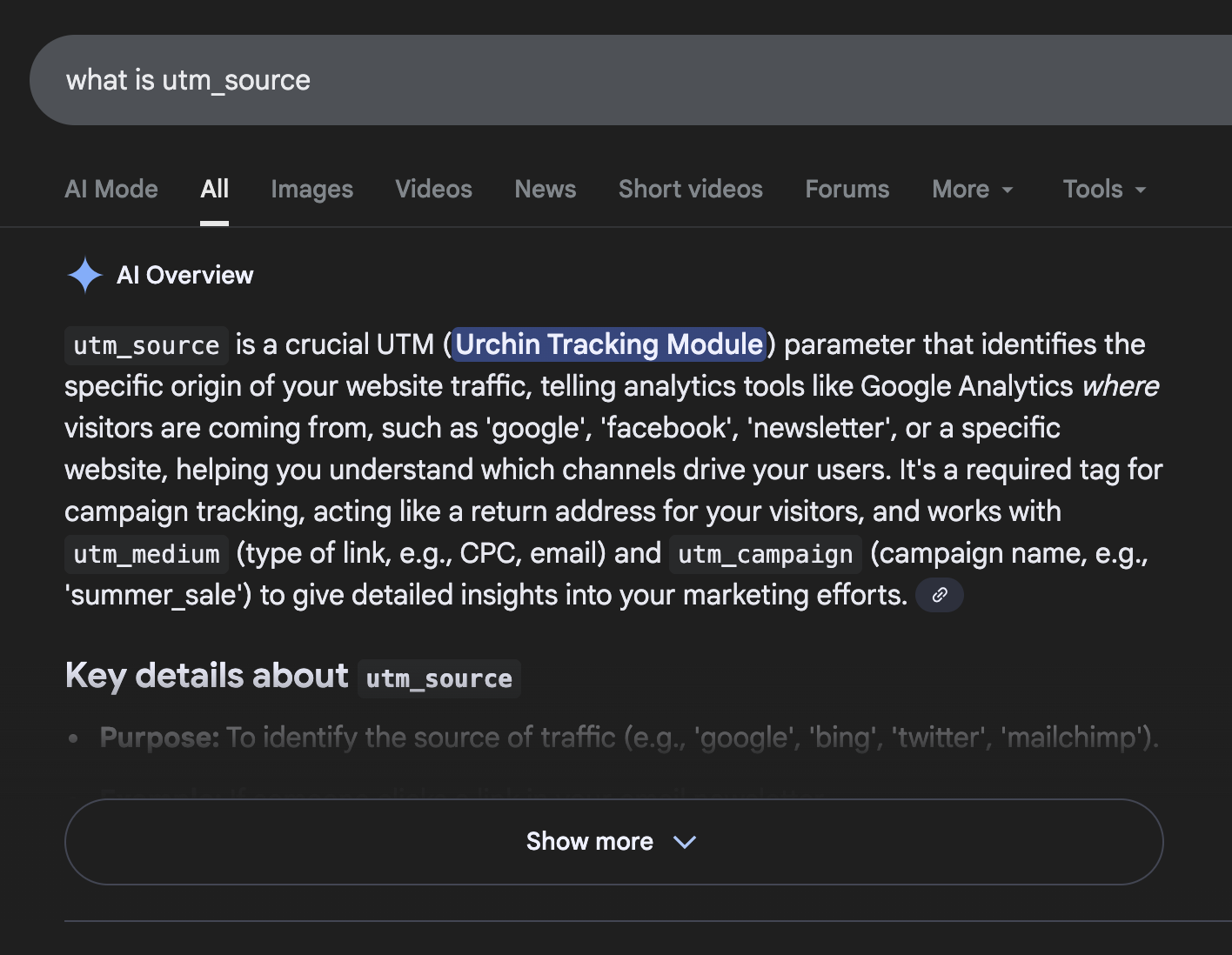The image size is (1232, 955).
Task: Click the source link chain icon
Action: pos(939,595)
